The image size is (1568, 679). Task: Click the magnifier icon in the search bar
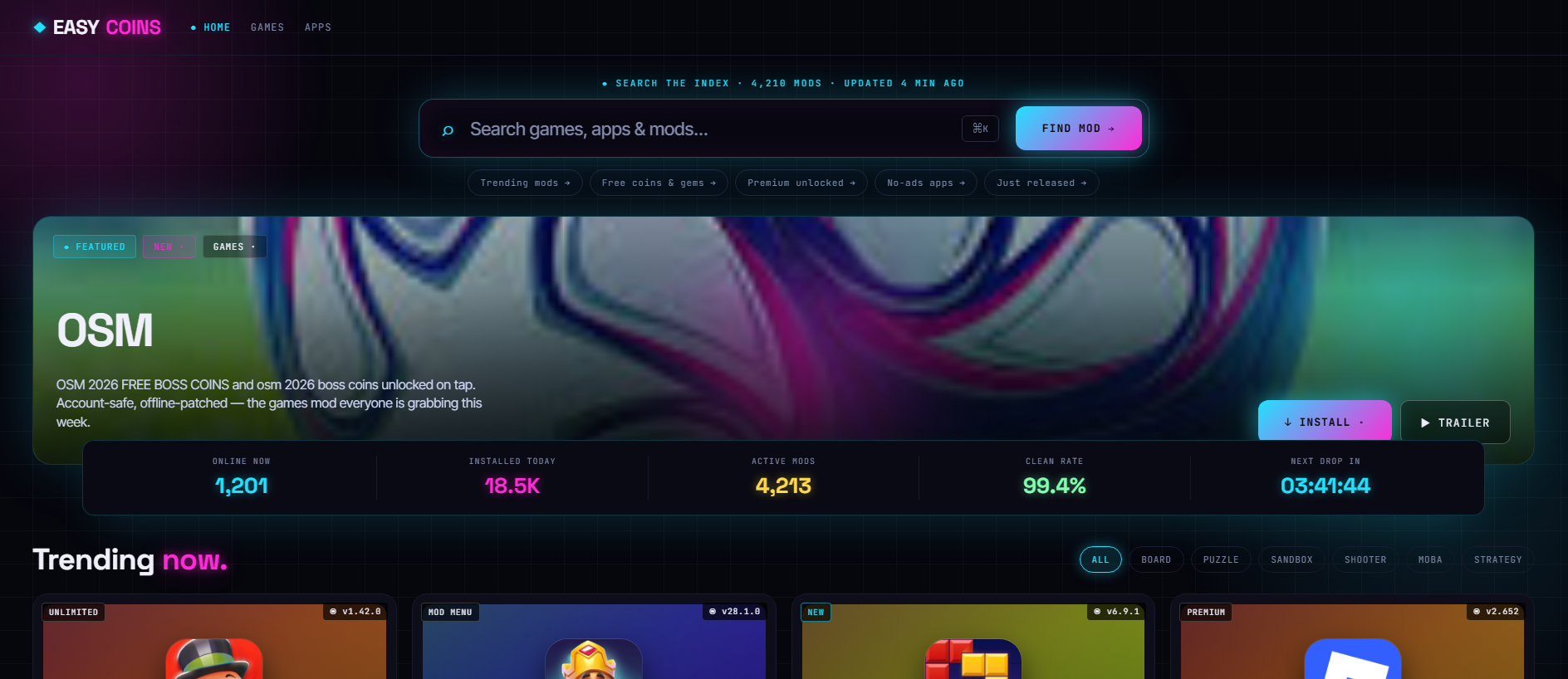(x=448, y=129)
